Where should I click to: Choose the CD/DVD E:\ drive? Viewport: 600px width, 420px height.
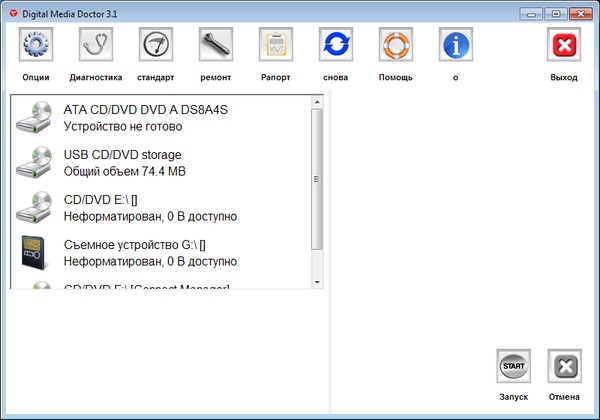click(150, 208)
